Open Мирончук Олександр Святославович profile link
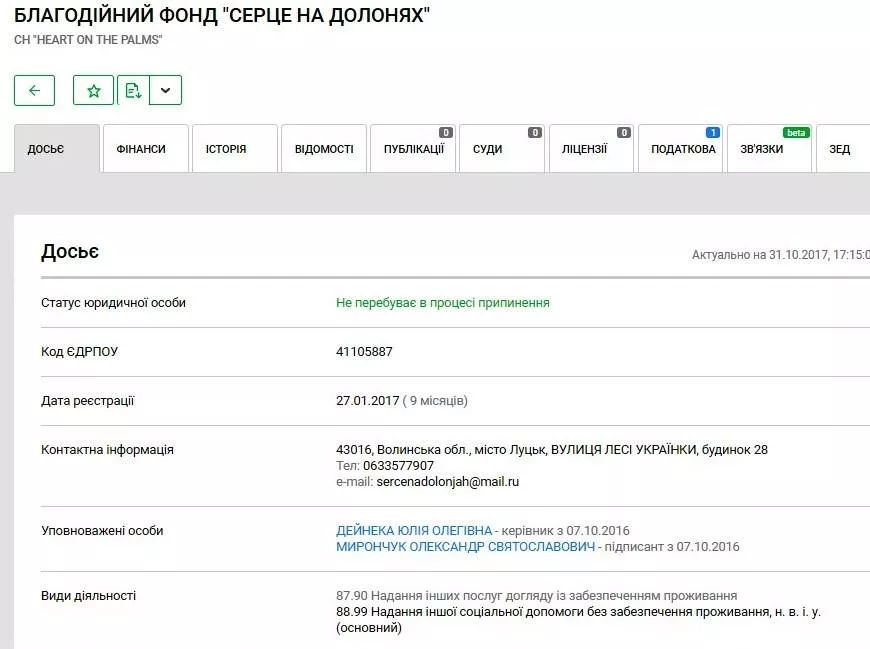This screenshot has height=649, width=870. click(466, 547)
